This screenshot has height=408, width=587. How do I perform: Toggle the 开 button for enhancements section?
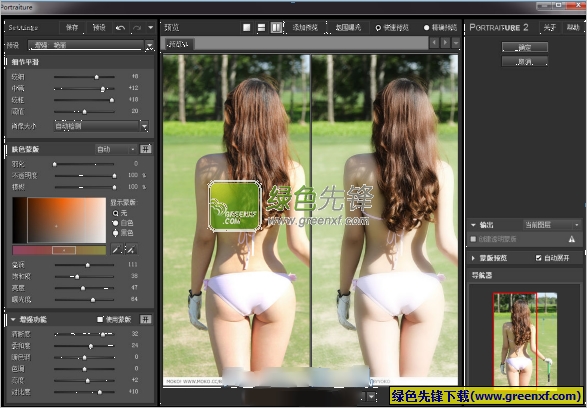pyautogui.click(x=146, y=319)
